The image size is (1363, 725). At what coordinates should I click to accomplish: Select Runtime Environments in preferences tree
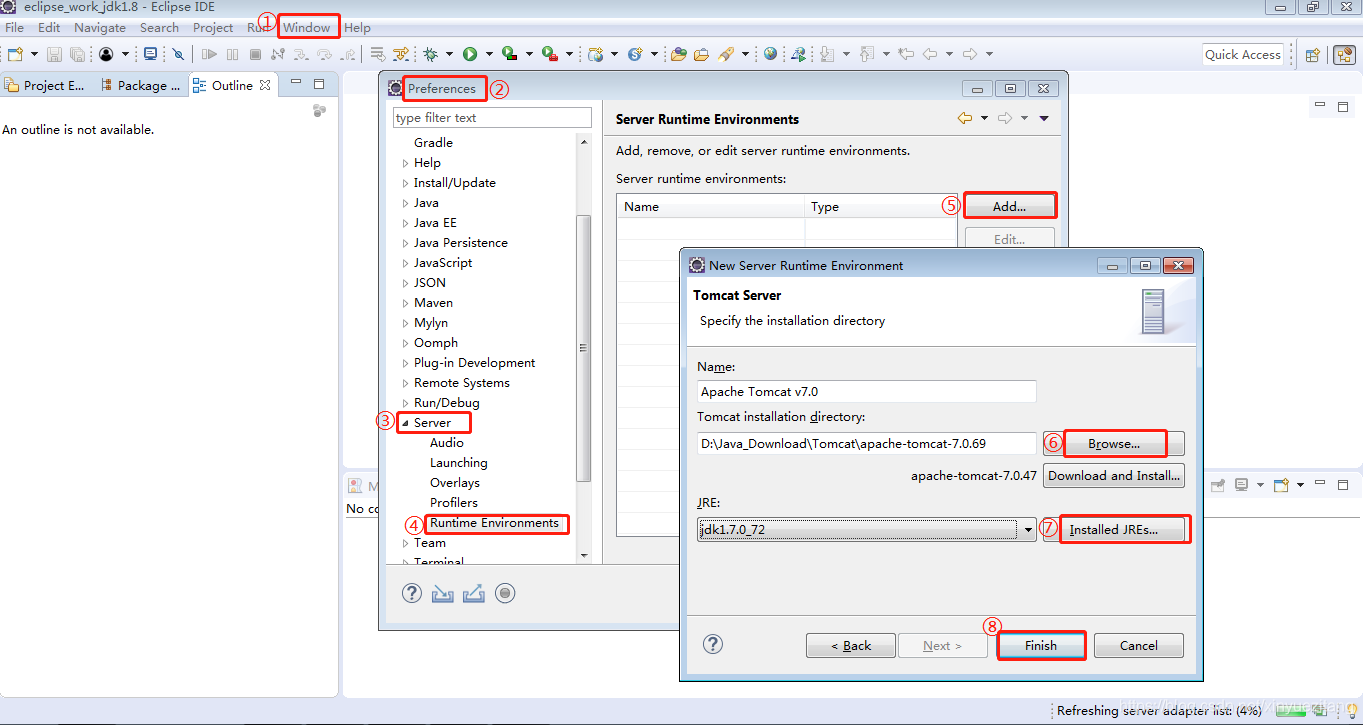[494, 523]
